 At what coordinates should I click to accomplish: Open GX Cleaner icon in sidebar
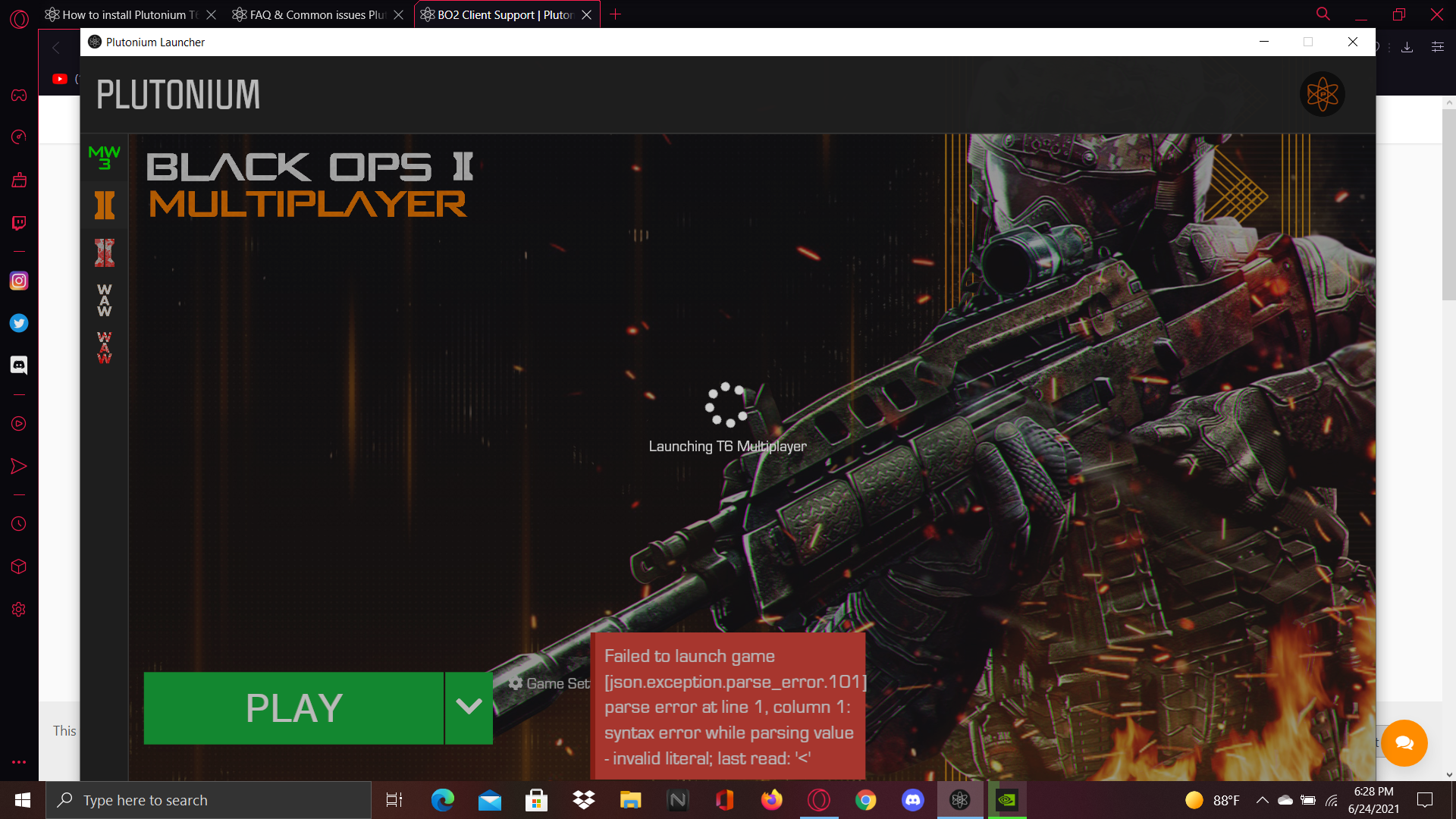(19, 180)
